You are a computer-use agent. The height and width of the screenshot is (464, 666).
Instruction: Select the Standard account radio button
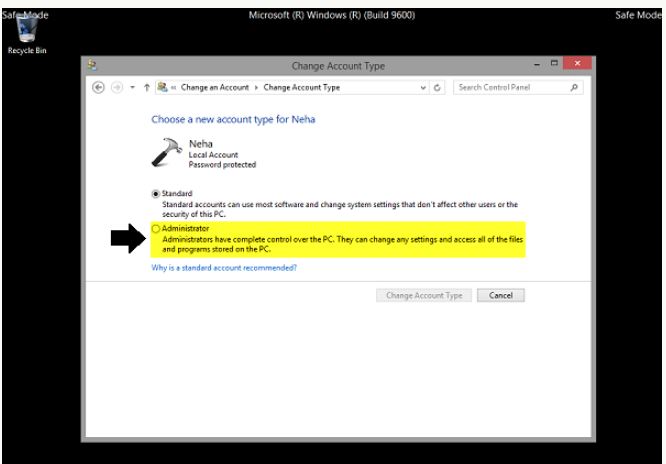pos(155,194)
